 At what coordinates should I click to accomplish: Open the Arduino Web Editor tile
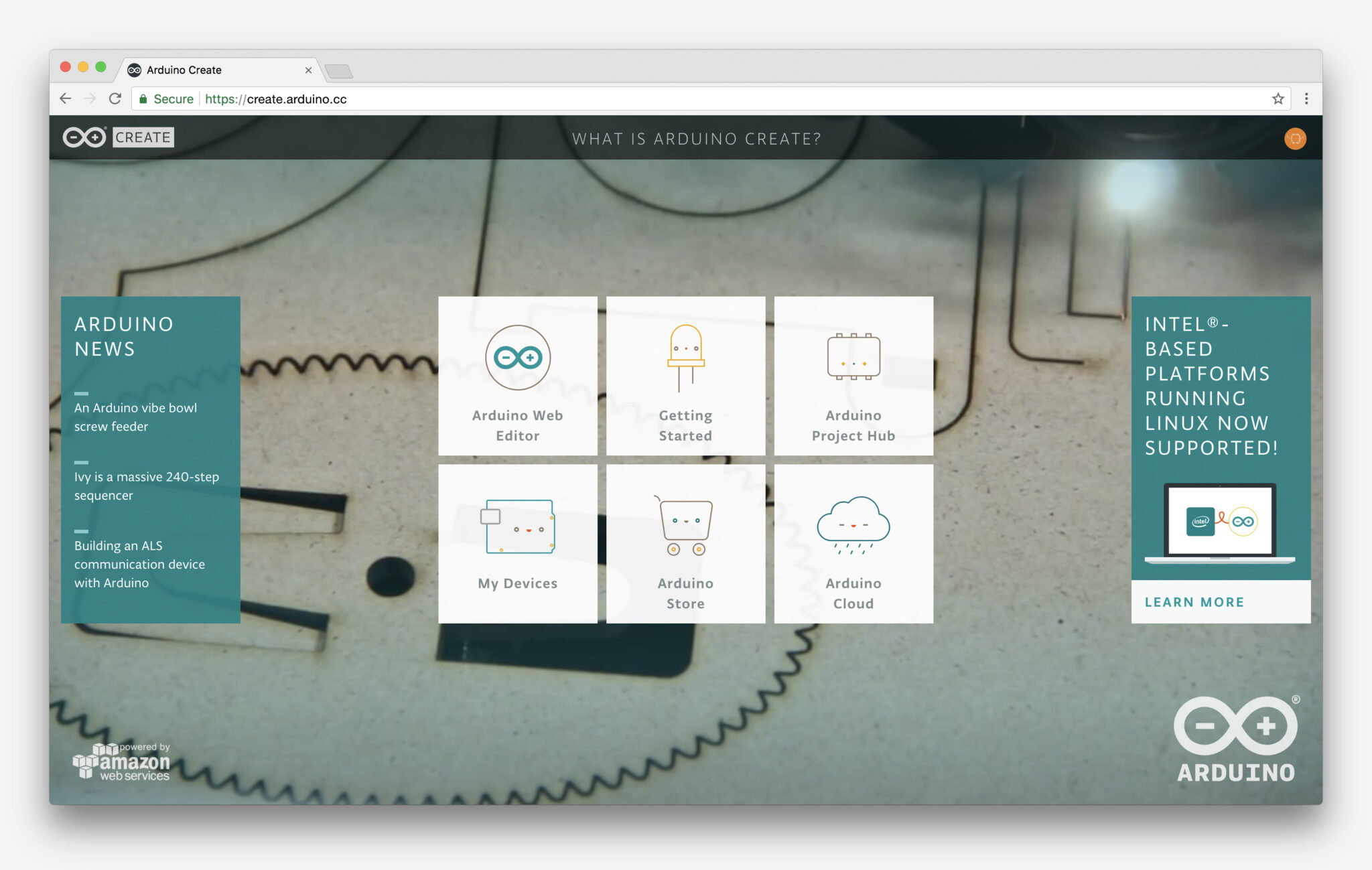pos(517,376)
